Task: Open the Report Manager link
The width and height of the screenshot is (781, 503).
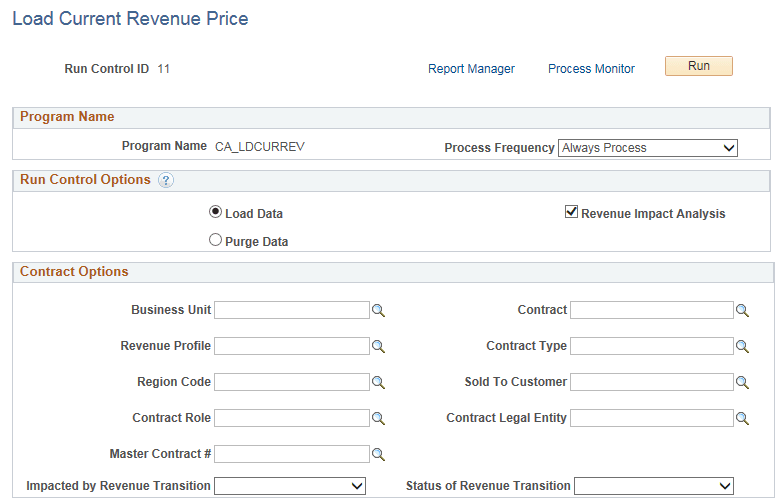Action: pyautogui.click(x=471, y=69)
